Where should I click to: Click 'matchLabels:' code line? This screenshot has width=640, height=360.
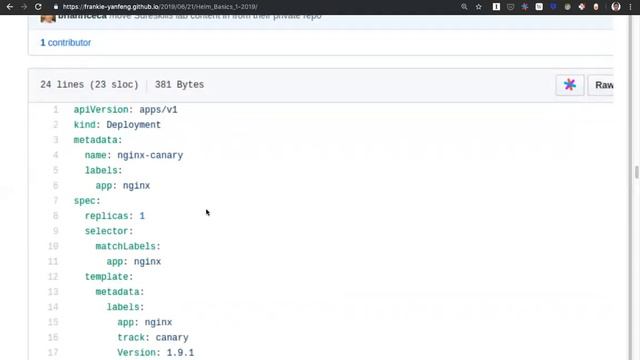tap(128, 247)
